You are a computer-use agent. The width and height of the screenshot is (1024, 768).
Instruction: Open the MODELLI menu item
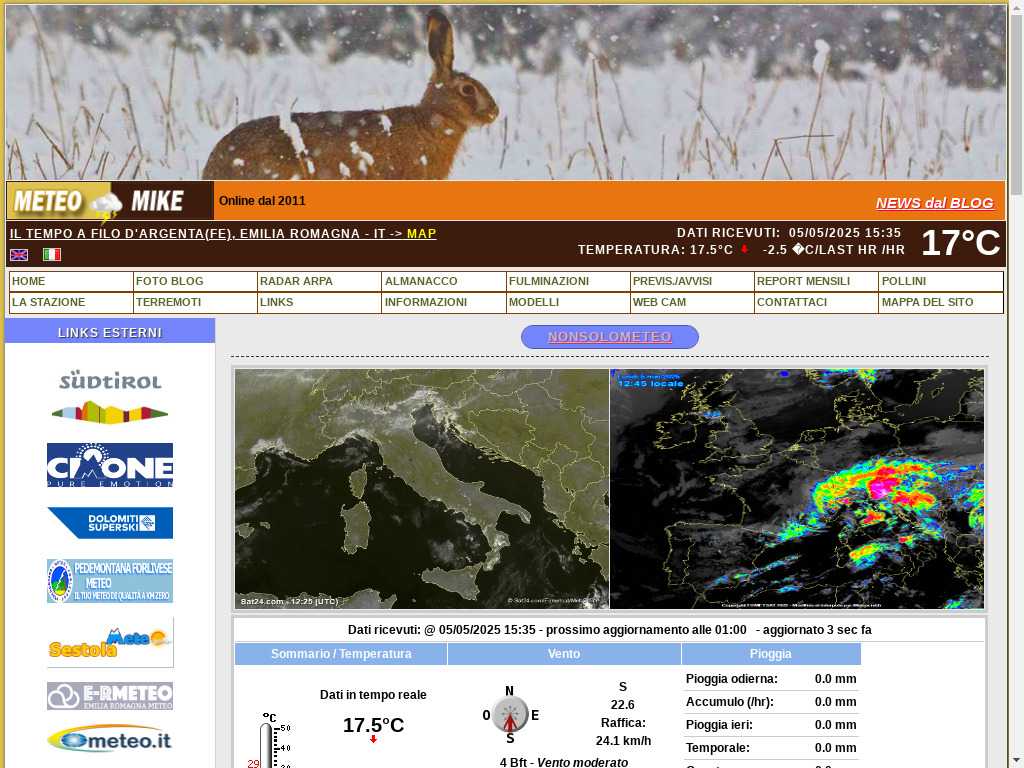point(568,302)
